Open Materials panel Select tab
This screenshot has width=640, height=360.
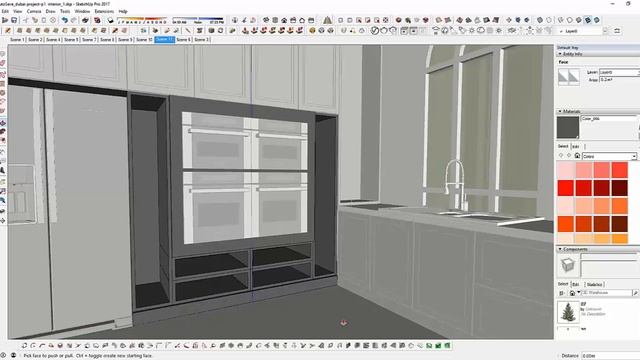coord(563,146)
